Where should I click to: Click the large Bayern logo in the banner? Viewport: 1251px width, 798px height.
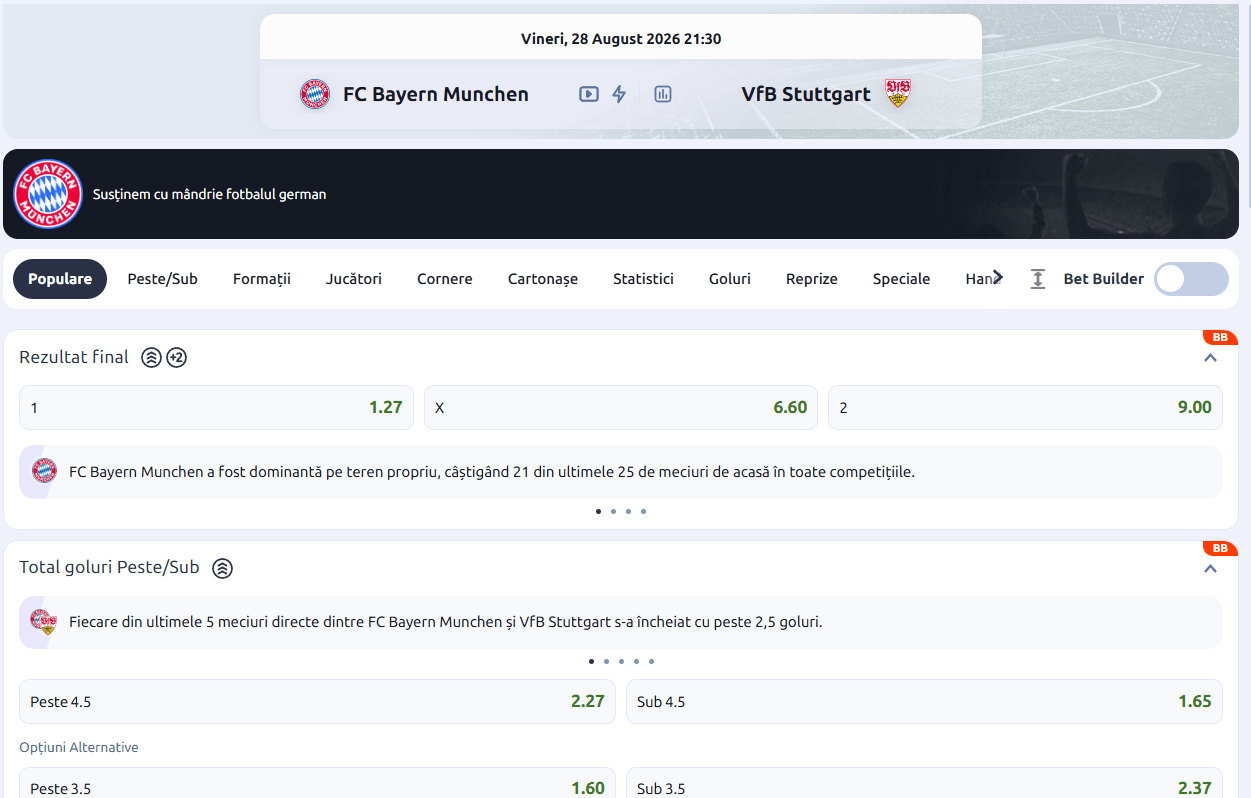click(x=48, y=194)
